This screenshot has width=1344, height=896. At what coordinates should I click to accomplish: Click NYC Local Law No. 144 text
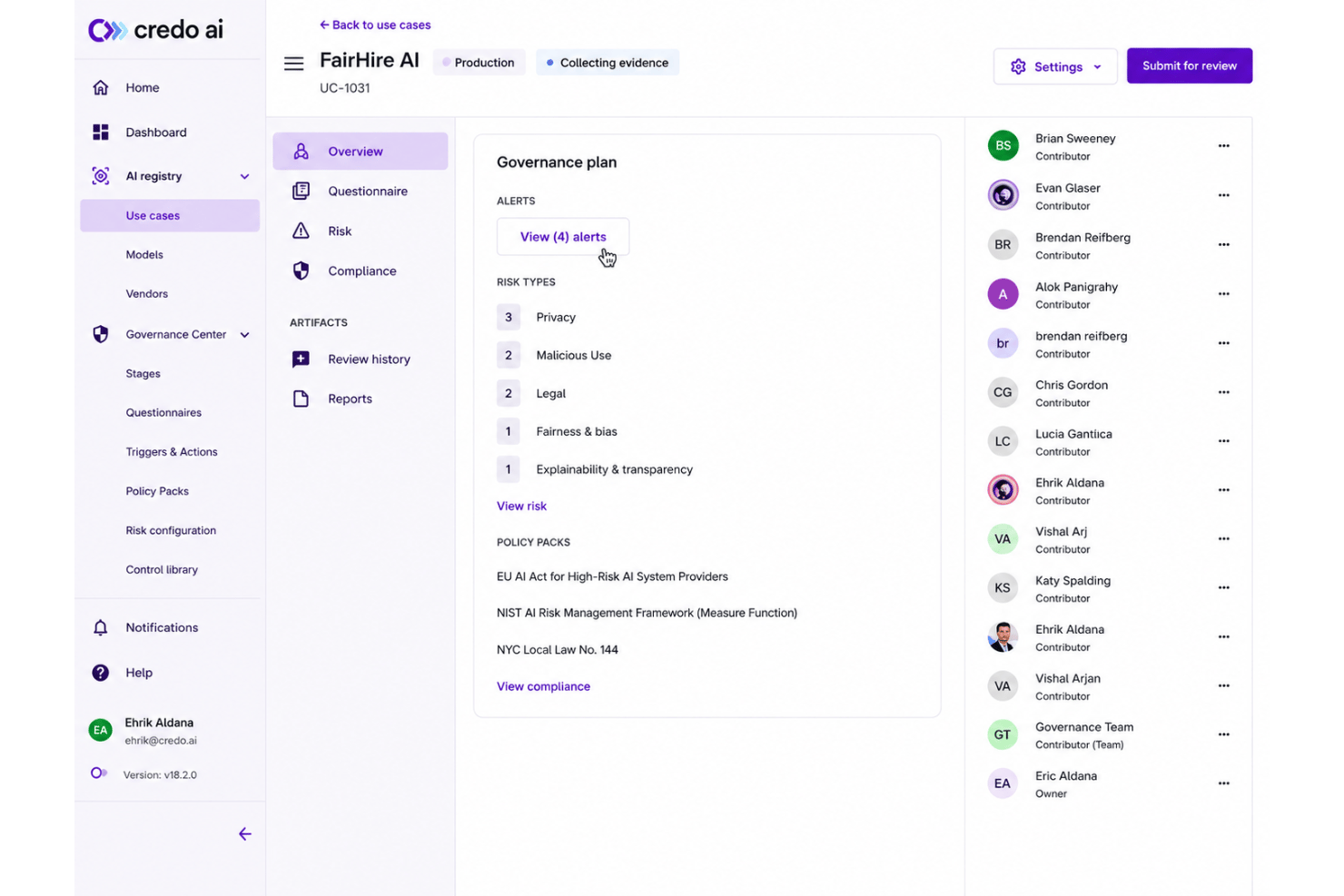[558, 650]
